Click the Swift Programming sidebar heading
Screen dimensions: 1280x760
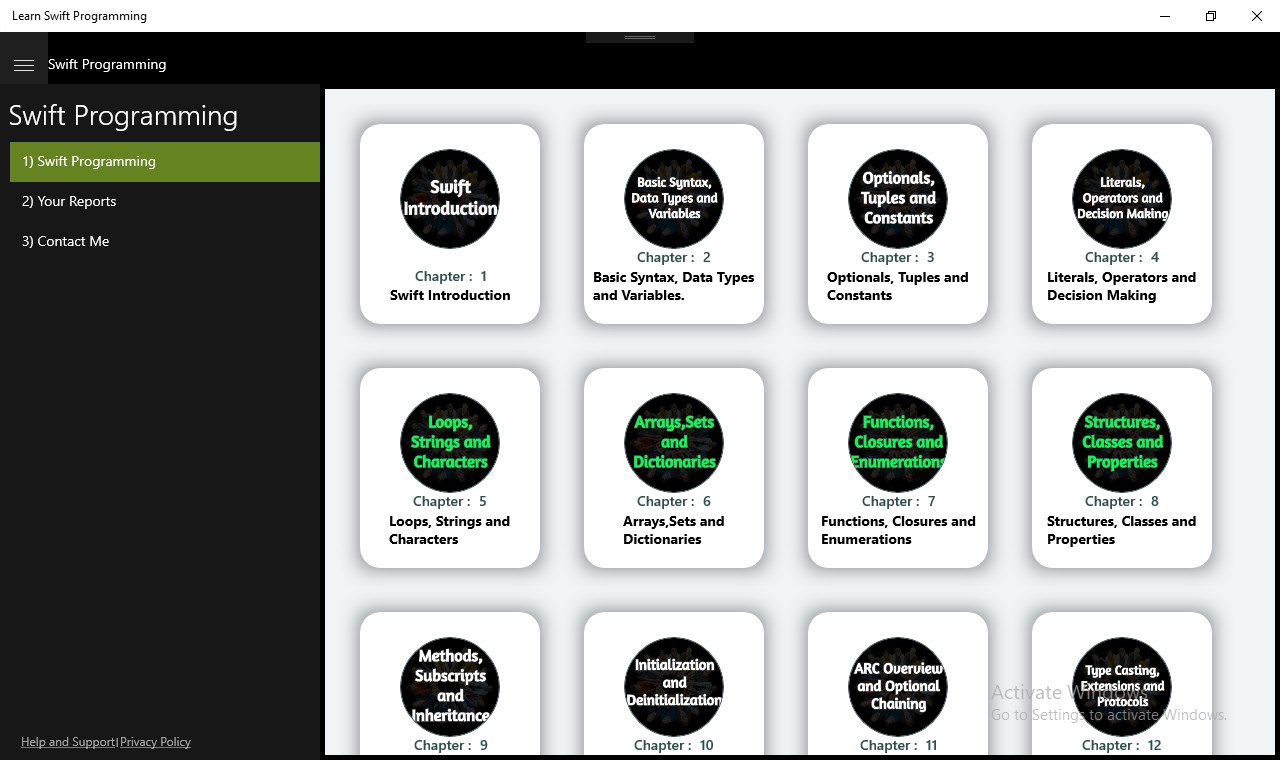123,116
